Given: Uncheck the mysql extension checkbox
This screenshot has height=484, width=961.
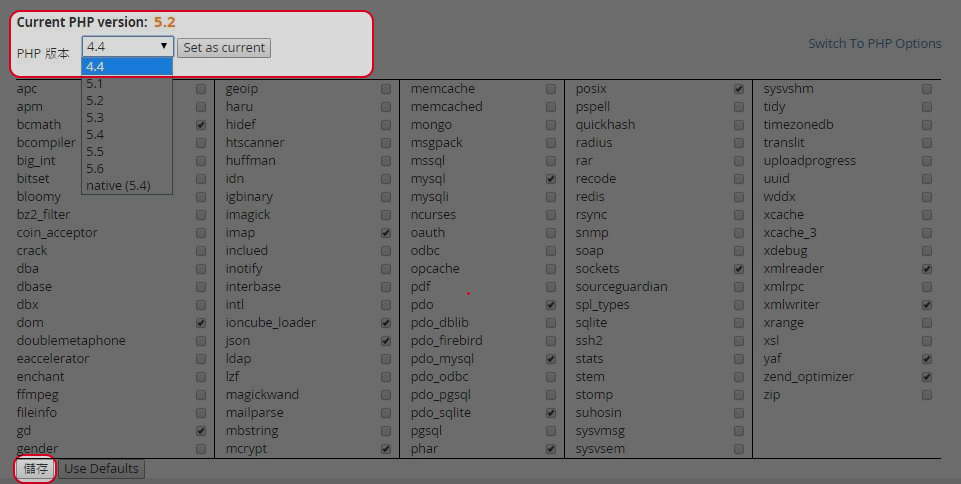Looking at the screenshot, I should (551, 179).
